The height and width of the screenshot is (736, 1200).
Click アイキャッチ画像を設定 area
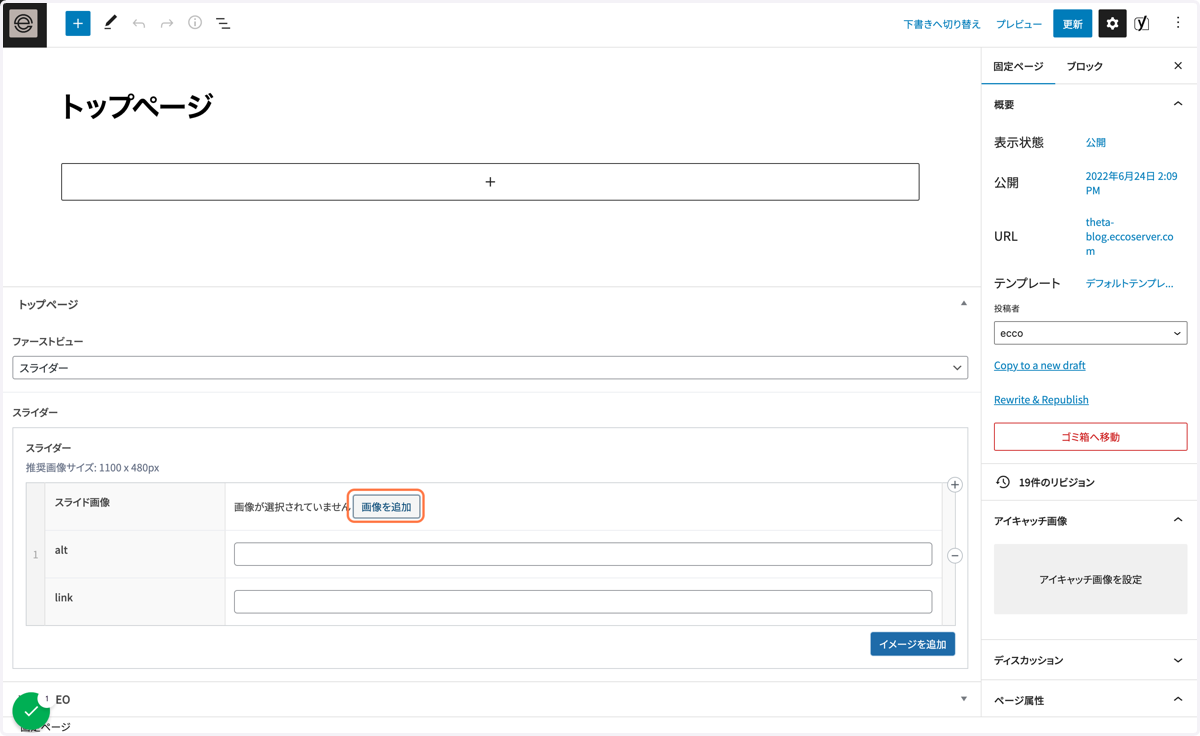pos(1090,579)
